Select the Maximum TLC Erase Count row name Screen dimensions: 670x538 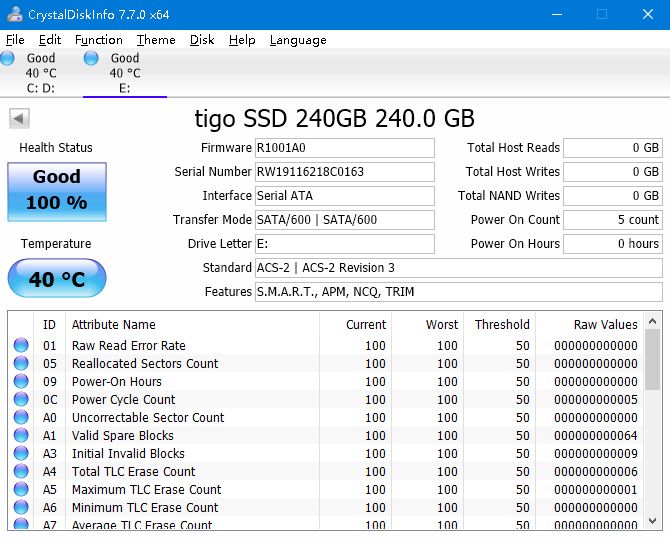pos(147,489)
